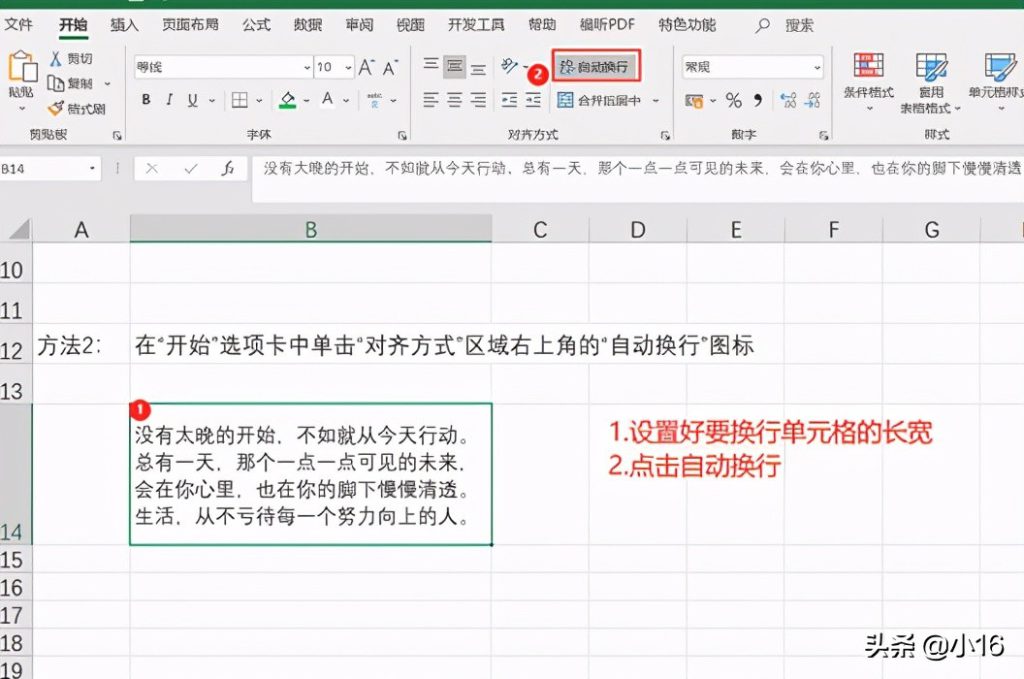
Task: Switch to the 开发工具 tab
Action: click(x=476, y=25)
